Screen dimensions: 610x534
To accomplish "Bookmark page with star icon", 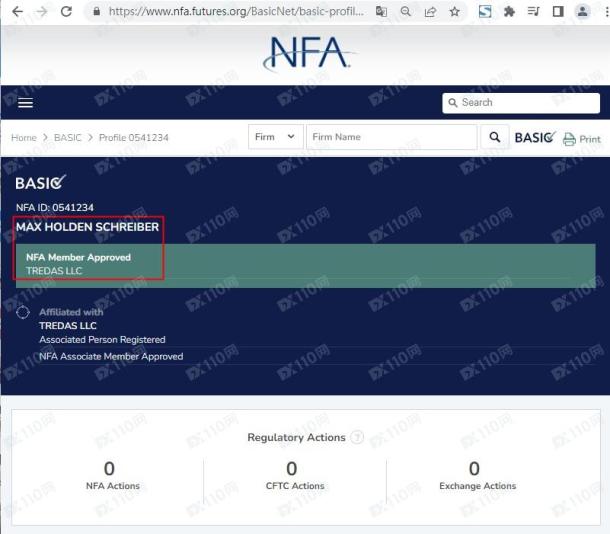I will pos(454,11).
